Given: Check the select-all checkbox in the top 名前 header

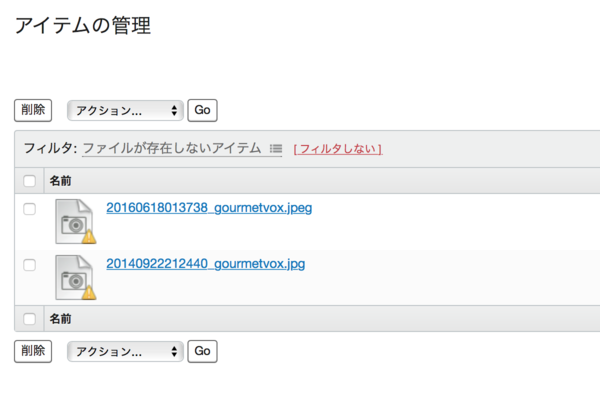Looking at the screenshot, I should (29, 181).
